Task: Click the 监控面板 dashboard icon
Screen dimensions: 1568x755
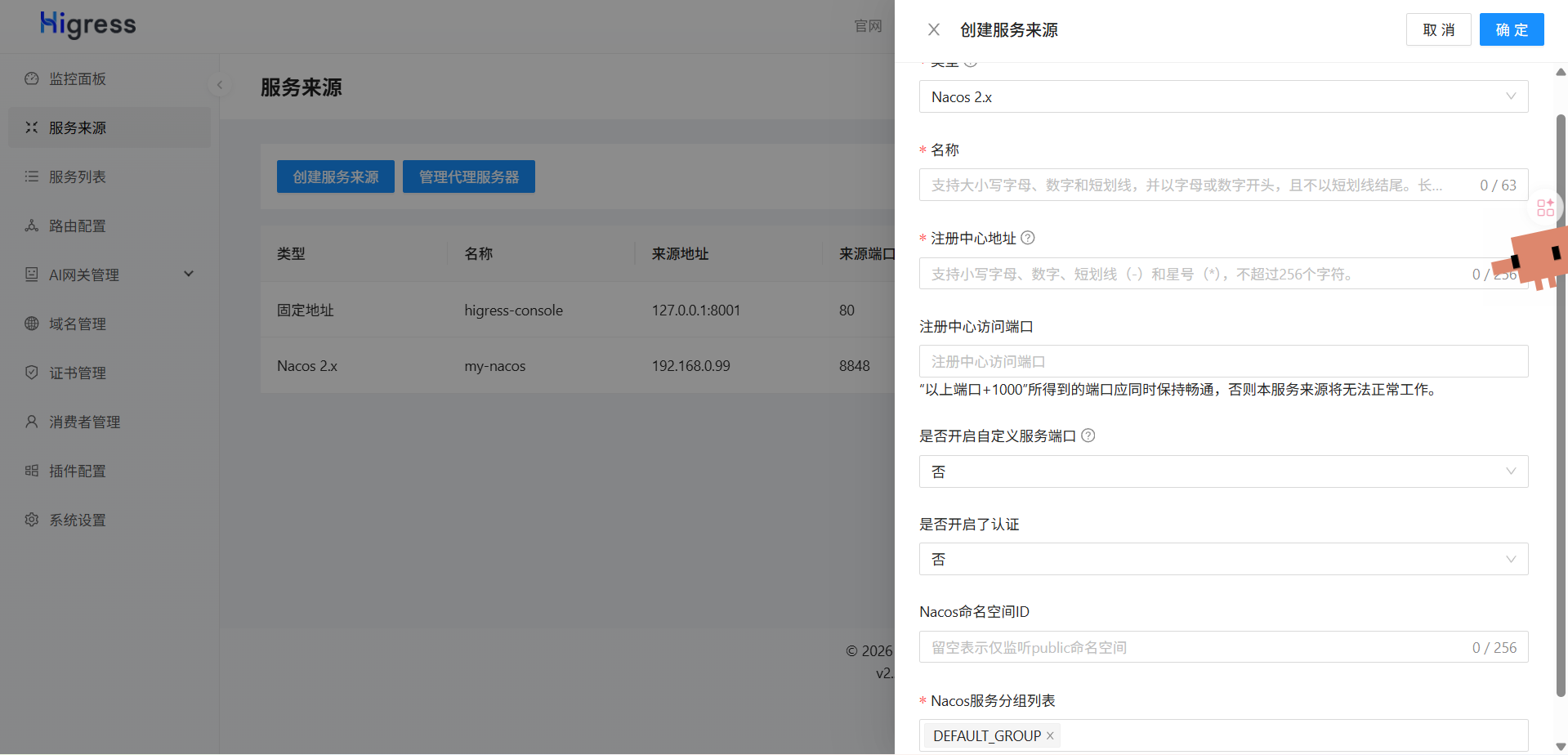Action: tap(32, 78)
